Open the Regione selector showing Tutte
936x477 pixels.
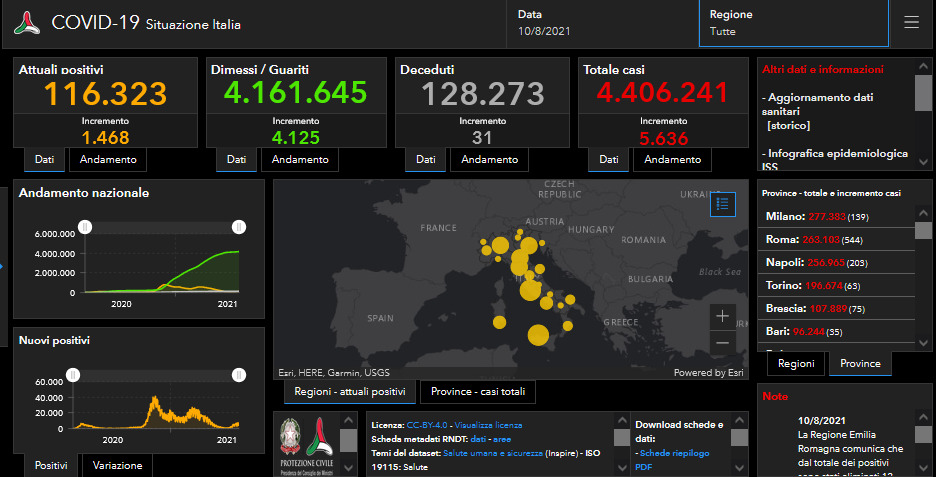click(792, 24)
